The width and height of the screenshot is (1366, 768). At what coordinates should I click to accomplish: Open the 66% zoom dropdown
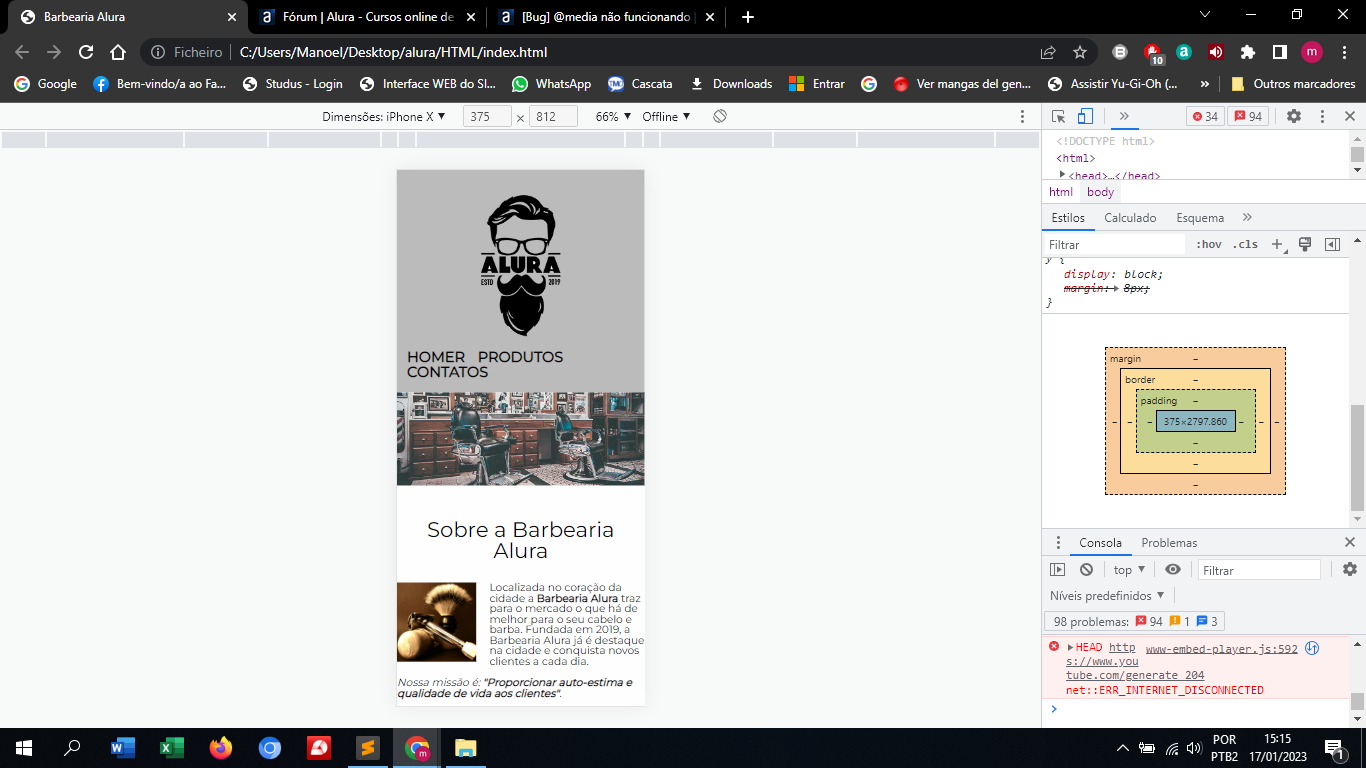pyautogui.click(x=614, y=117)
